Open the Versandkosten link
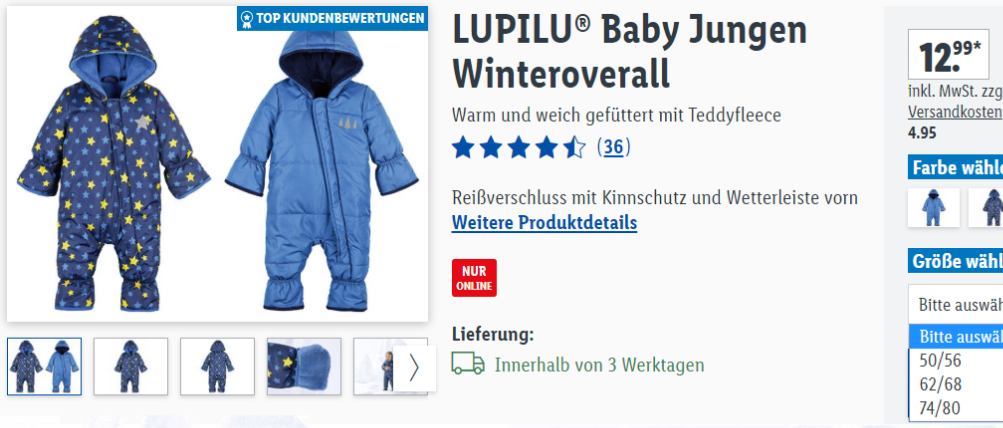The image size is (1003, 428). 955,112
